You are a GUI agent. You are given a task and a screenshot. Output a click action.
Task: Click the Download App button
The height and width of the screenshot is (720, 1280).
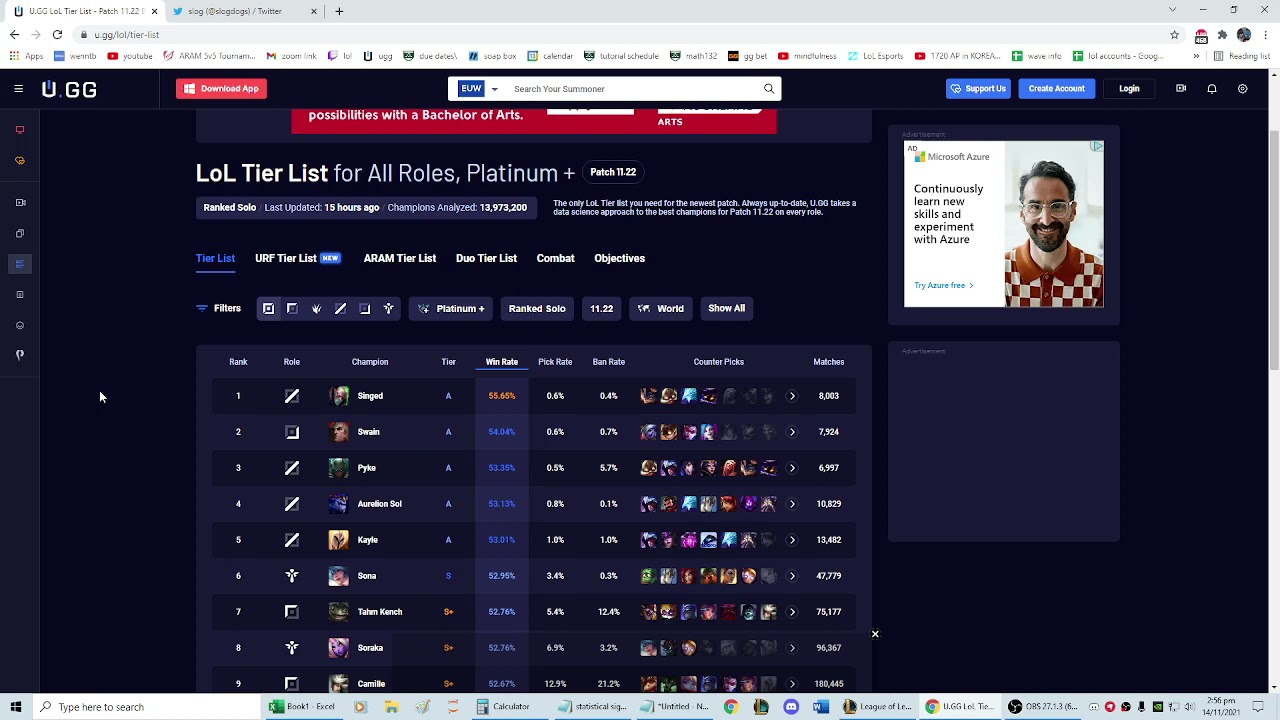tap(221, 89)
